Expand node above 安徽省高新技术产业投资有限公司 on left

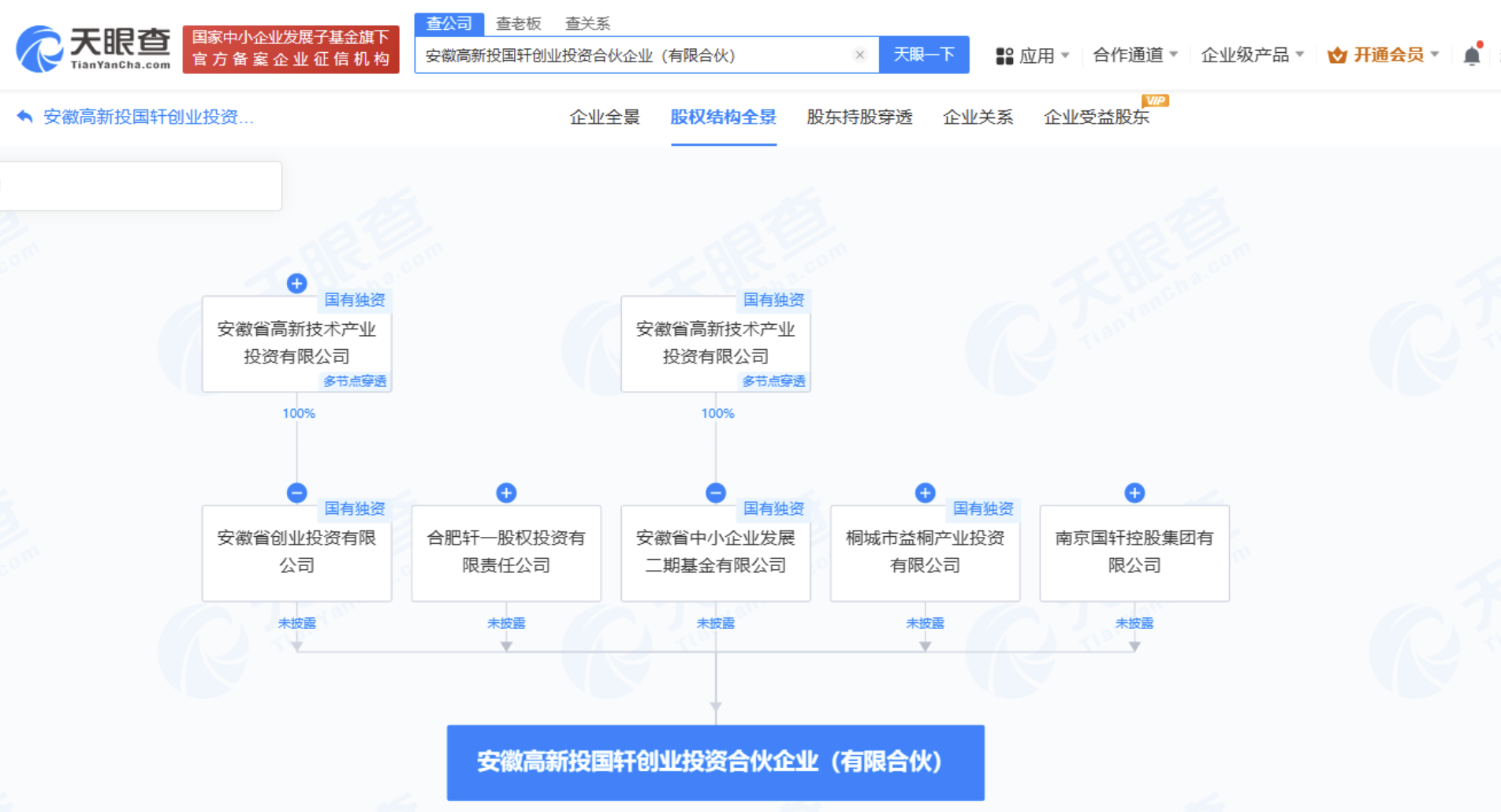point(296,284)
